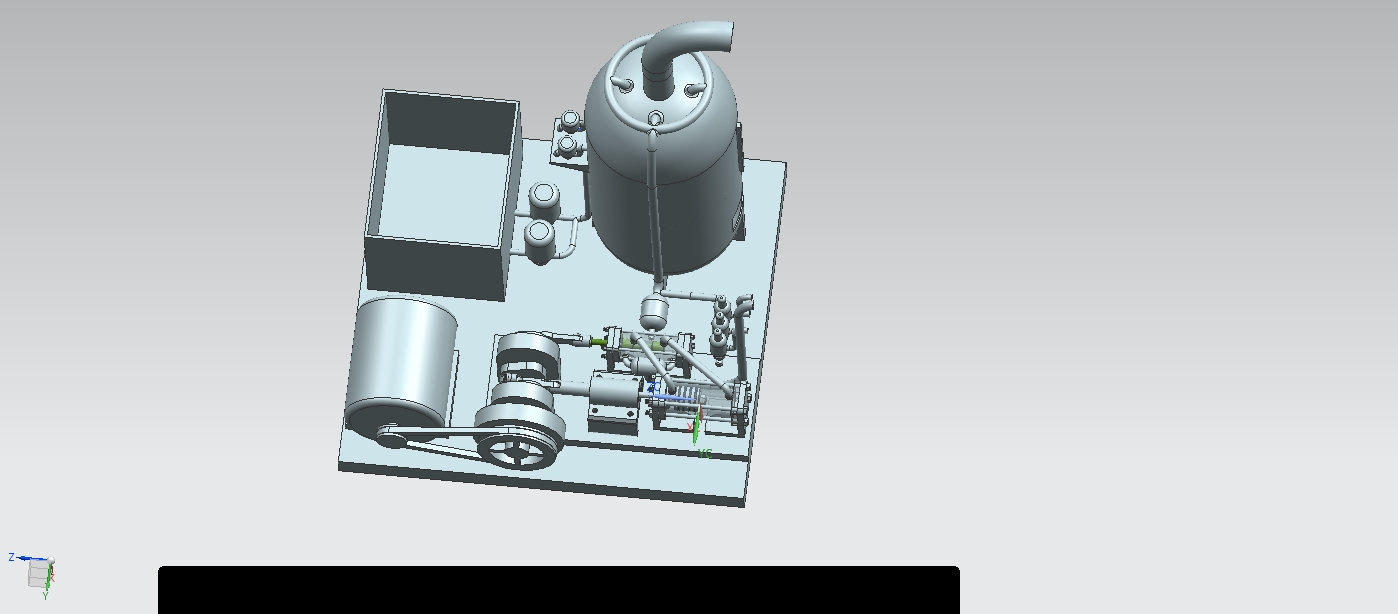This screenshot has width=1398, height=614.
Task: Click the view triad orientation cube
Action: 39,574
